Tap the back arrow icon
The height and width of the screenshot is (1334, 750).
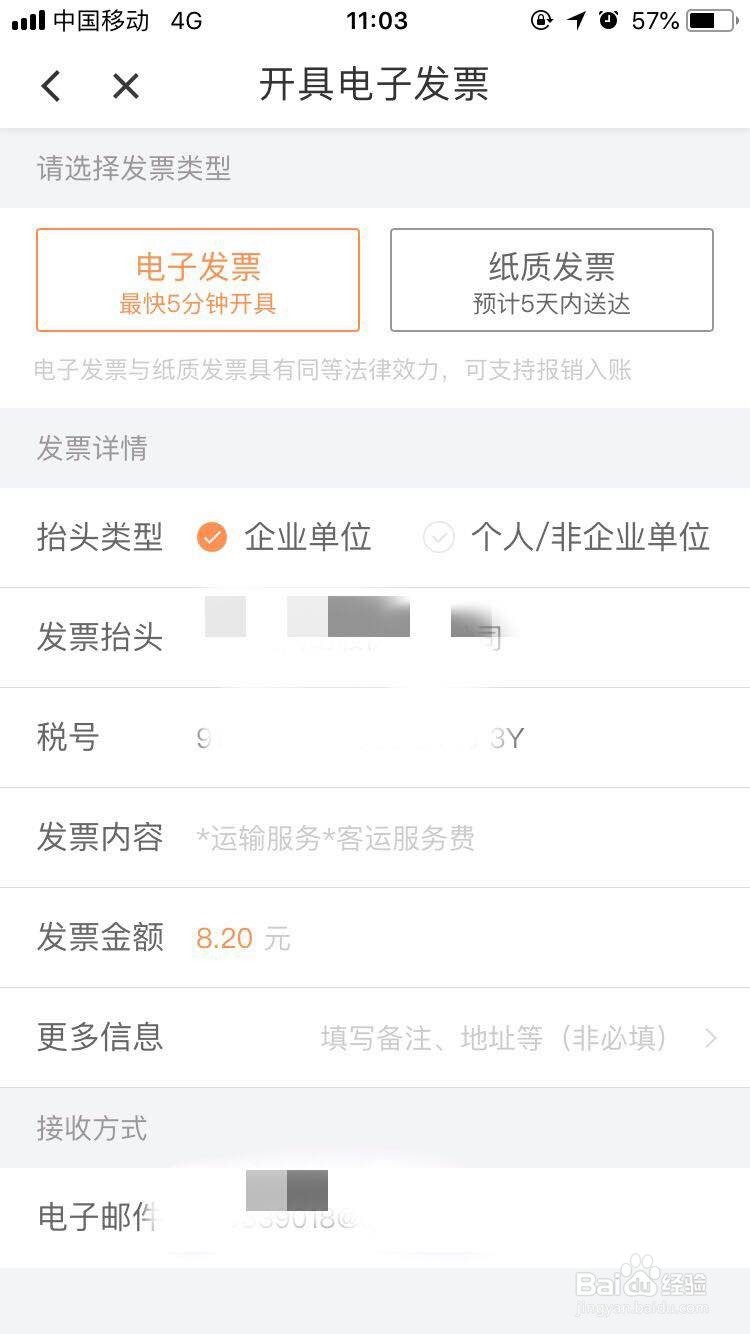click(51, 86)
